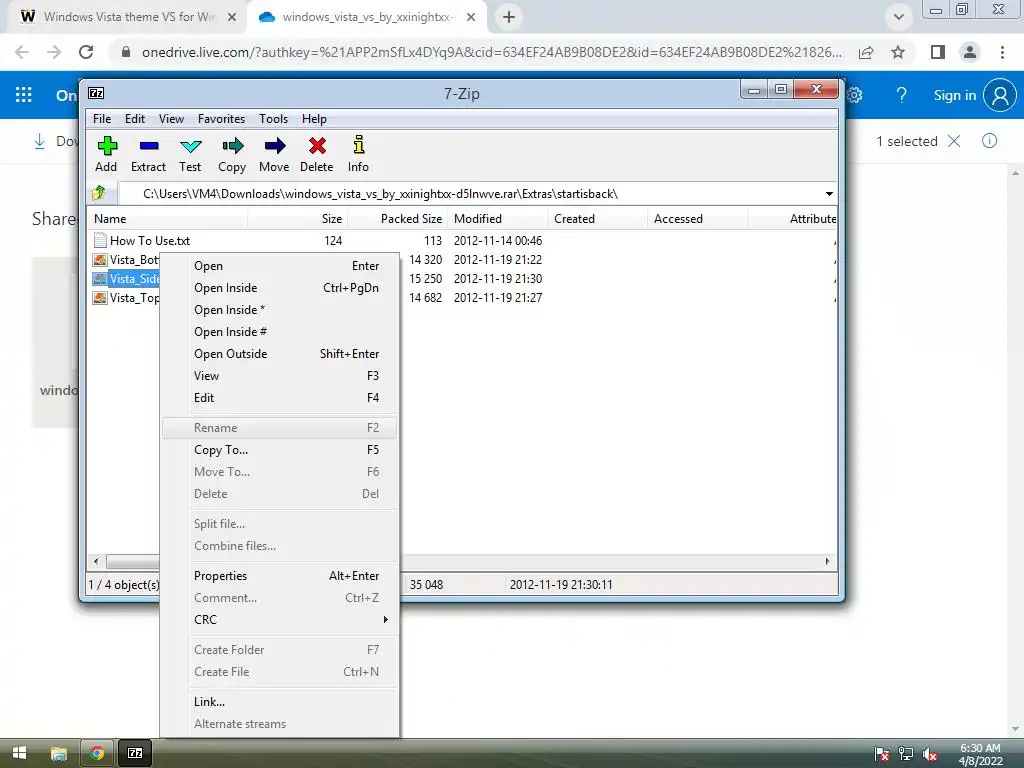Open the Help menu
This screenshot has height=768, width=1024.
[314, 119]
